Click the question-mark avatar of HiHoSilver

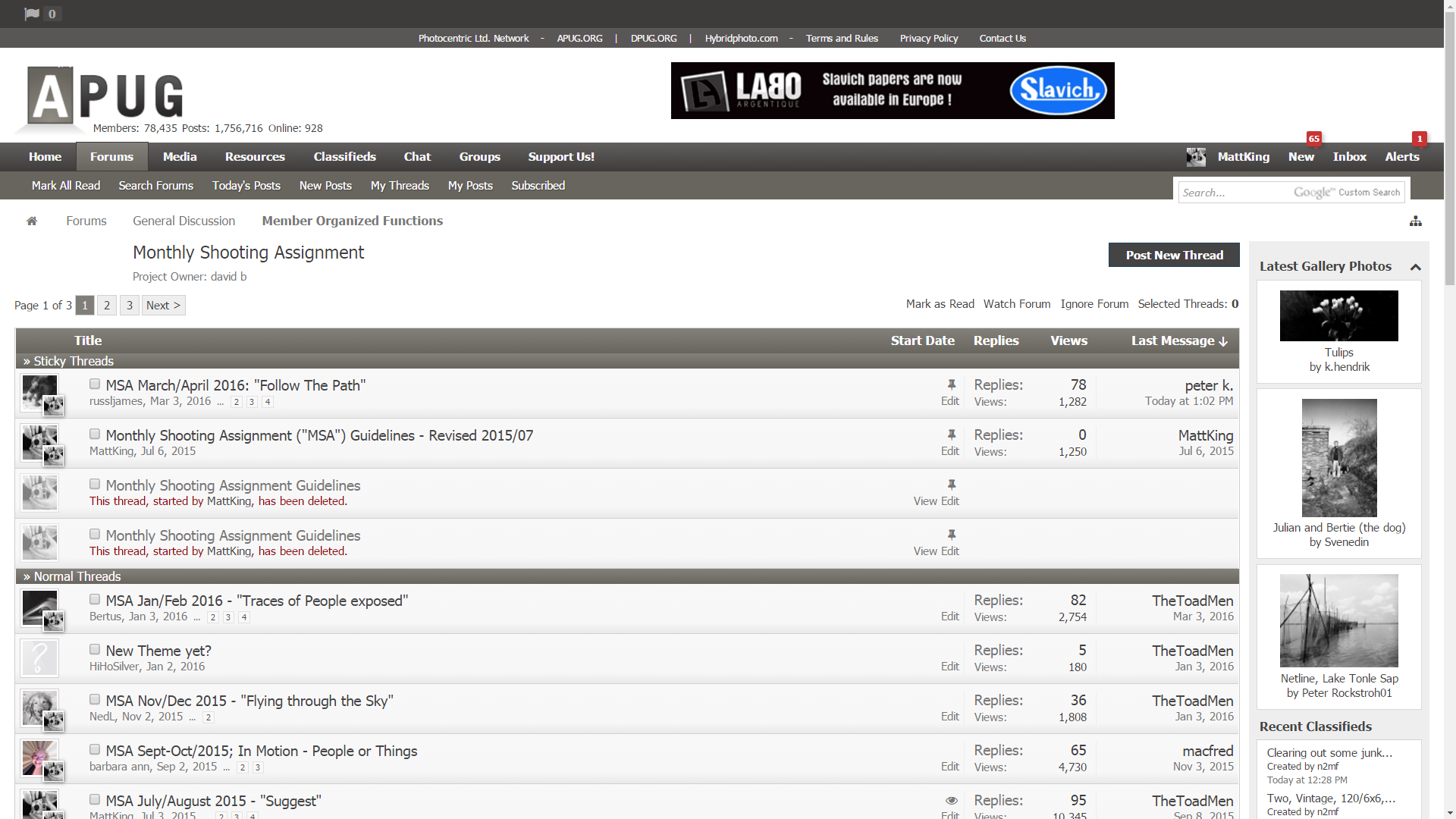(39, 657)
